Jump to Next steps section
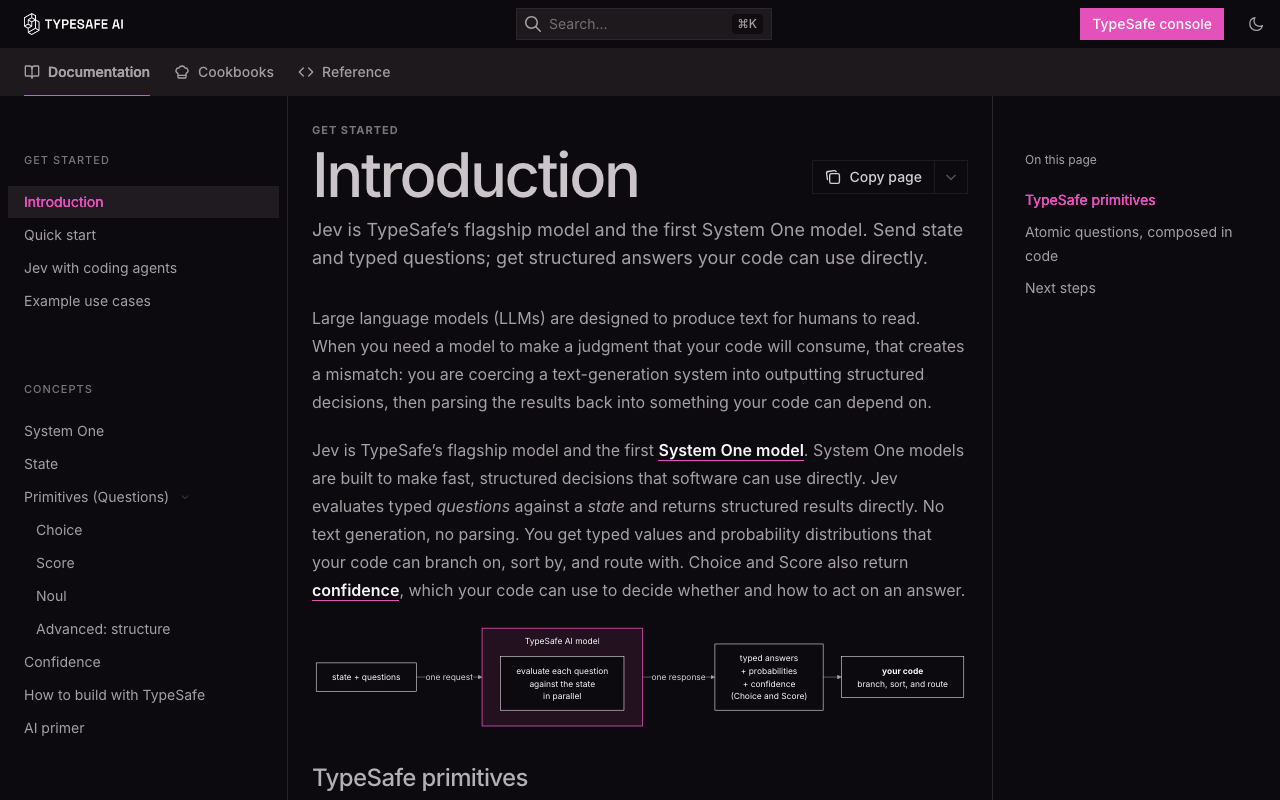 tap(1060, 288)
